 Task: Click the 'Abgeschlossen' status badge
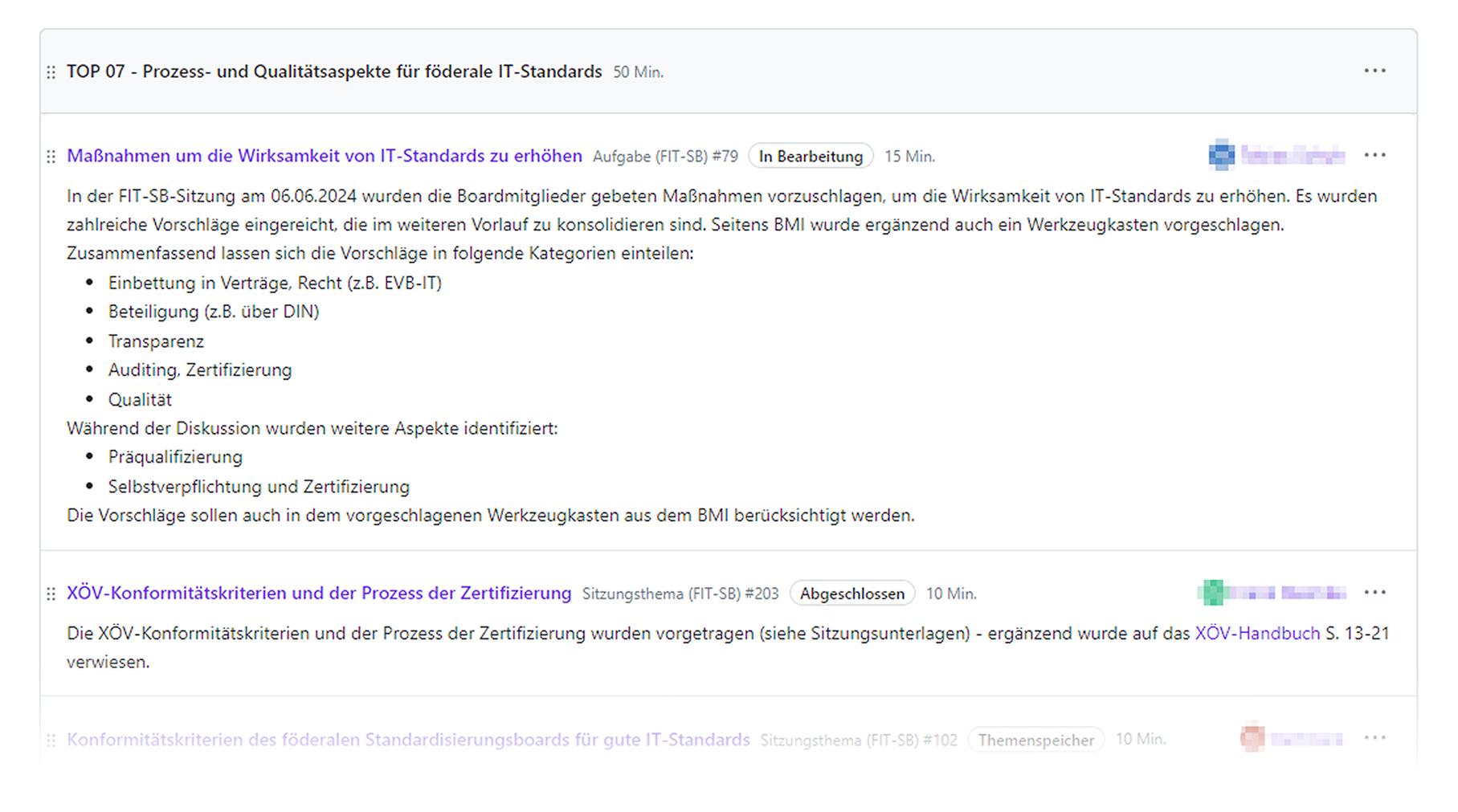coord(852,594)
